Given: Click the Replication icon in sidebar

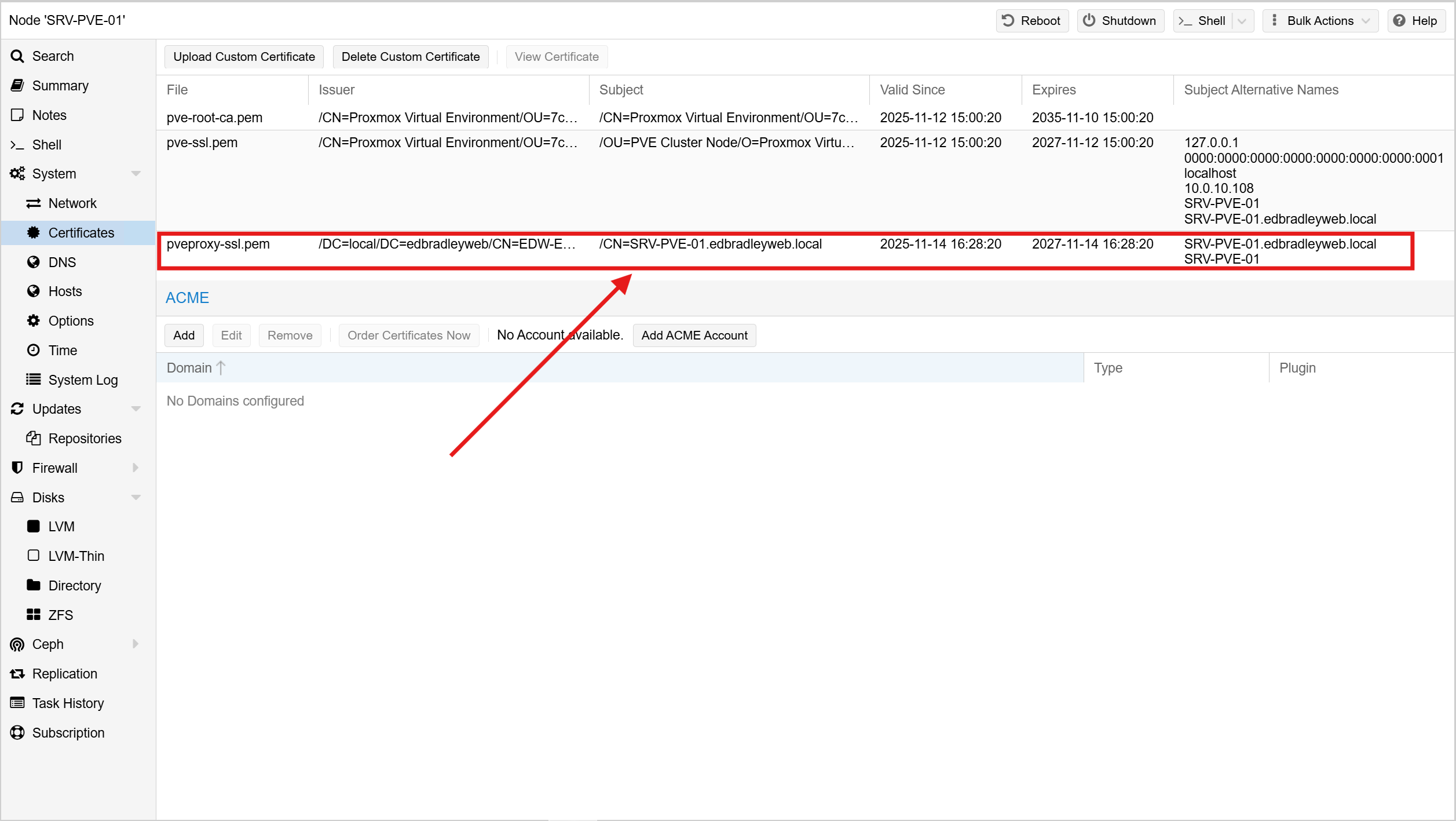Looking at the screenshot, I should pyautogui.click(x=17, y=674).
